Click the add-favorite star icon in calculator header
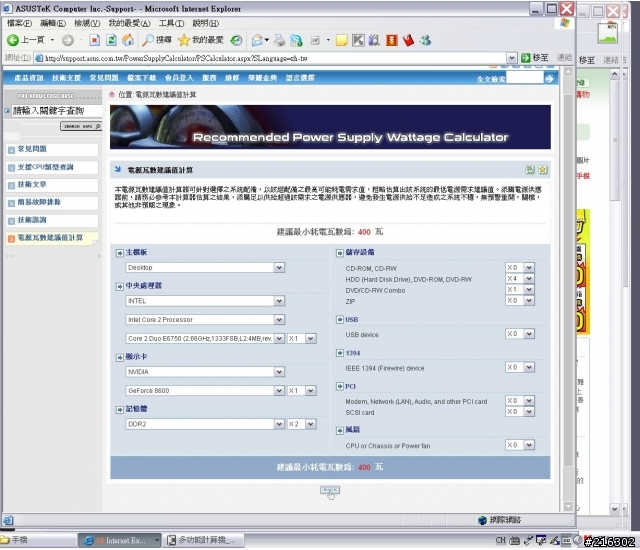 [x=542, y=170]
